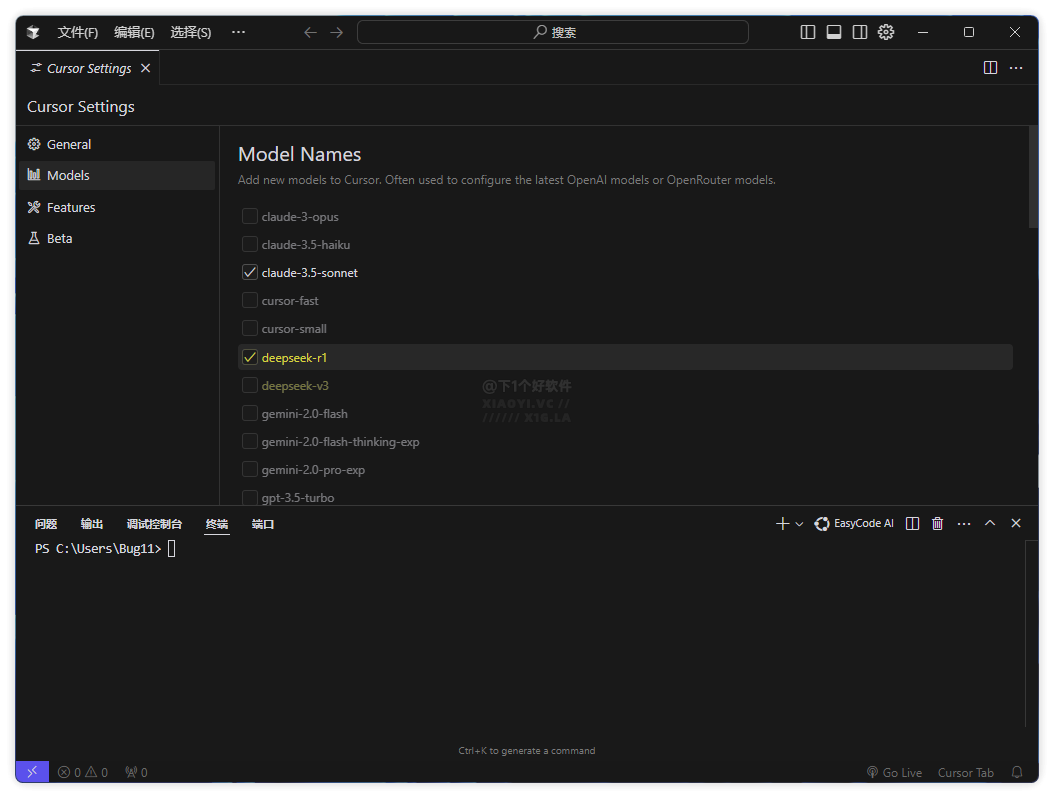Expand the hidden menu bar items ellipsis
This screenshot has width=1054, height=798.
coord(238,32)
